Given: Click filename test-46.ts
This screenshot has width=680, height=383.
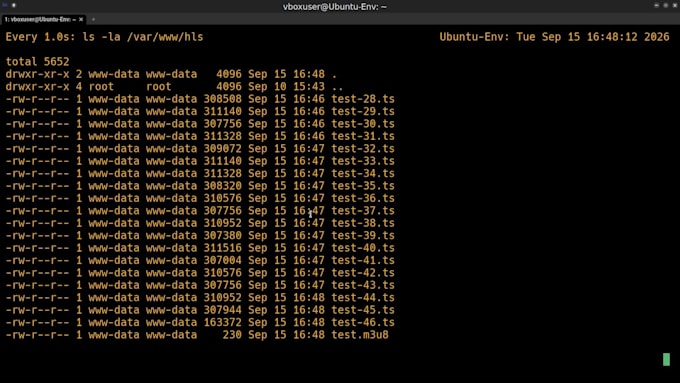Looking at the screenshot, I should click(363, 322).
